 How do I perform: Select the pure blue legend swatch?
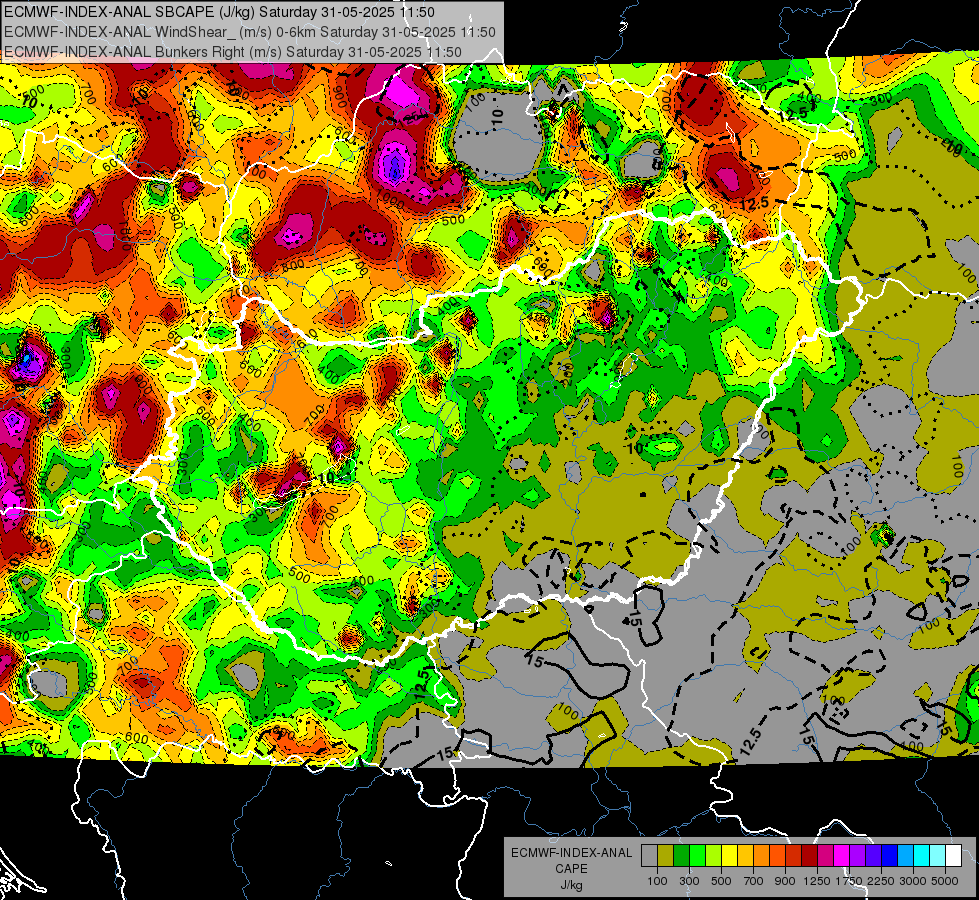[x=890, y=856]
